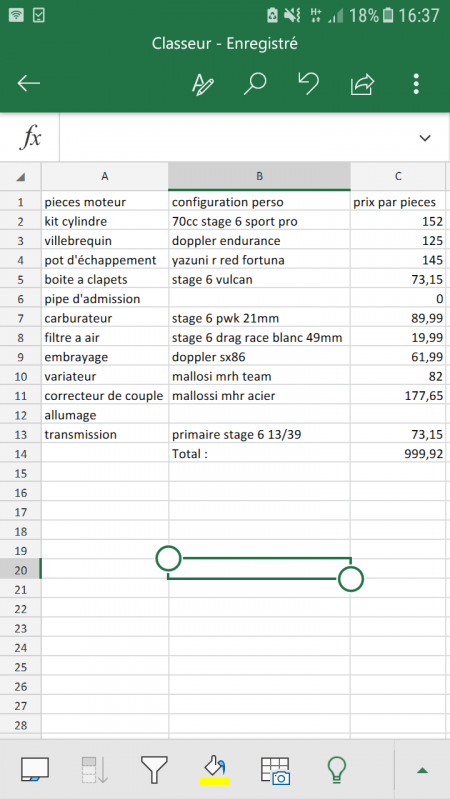The image size is (450, 800).
Task: Show the keyboard card view icon
Action: pyautogui.click(x=35, y=769)
